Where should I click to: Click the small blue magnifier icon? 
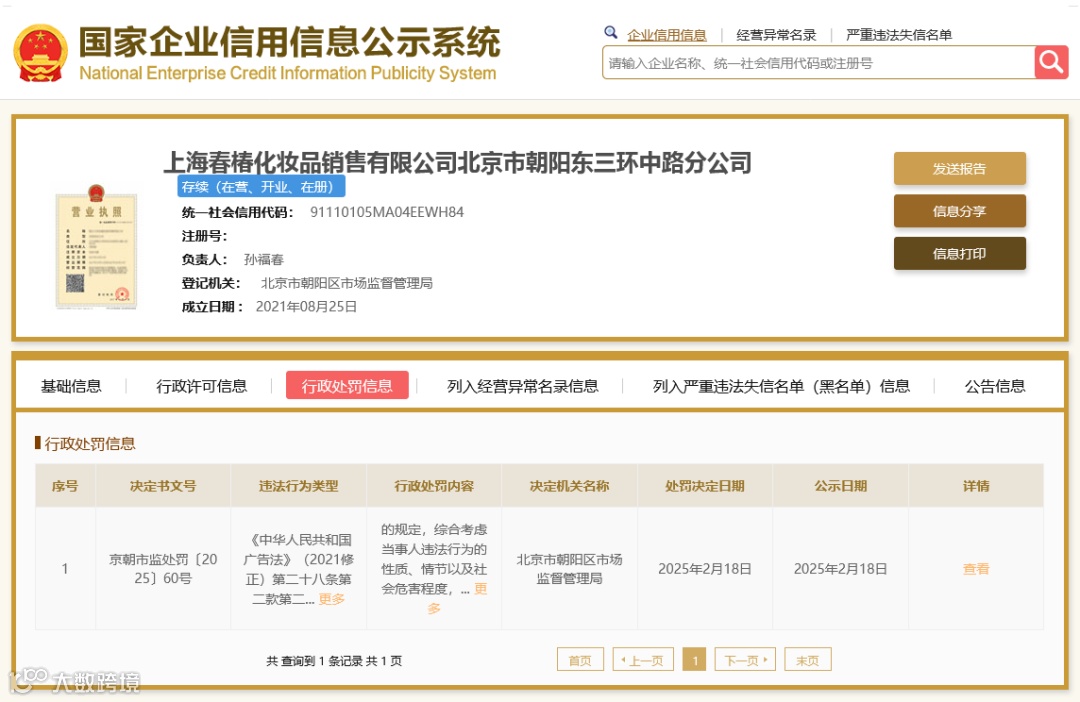[x=610, y=32]
